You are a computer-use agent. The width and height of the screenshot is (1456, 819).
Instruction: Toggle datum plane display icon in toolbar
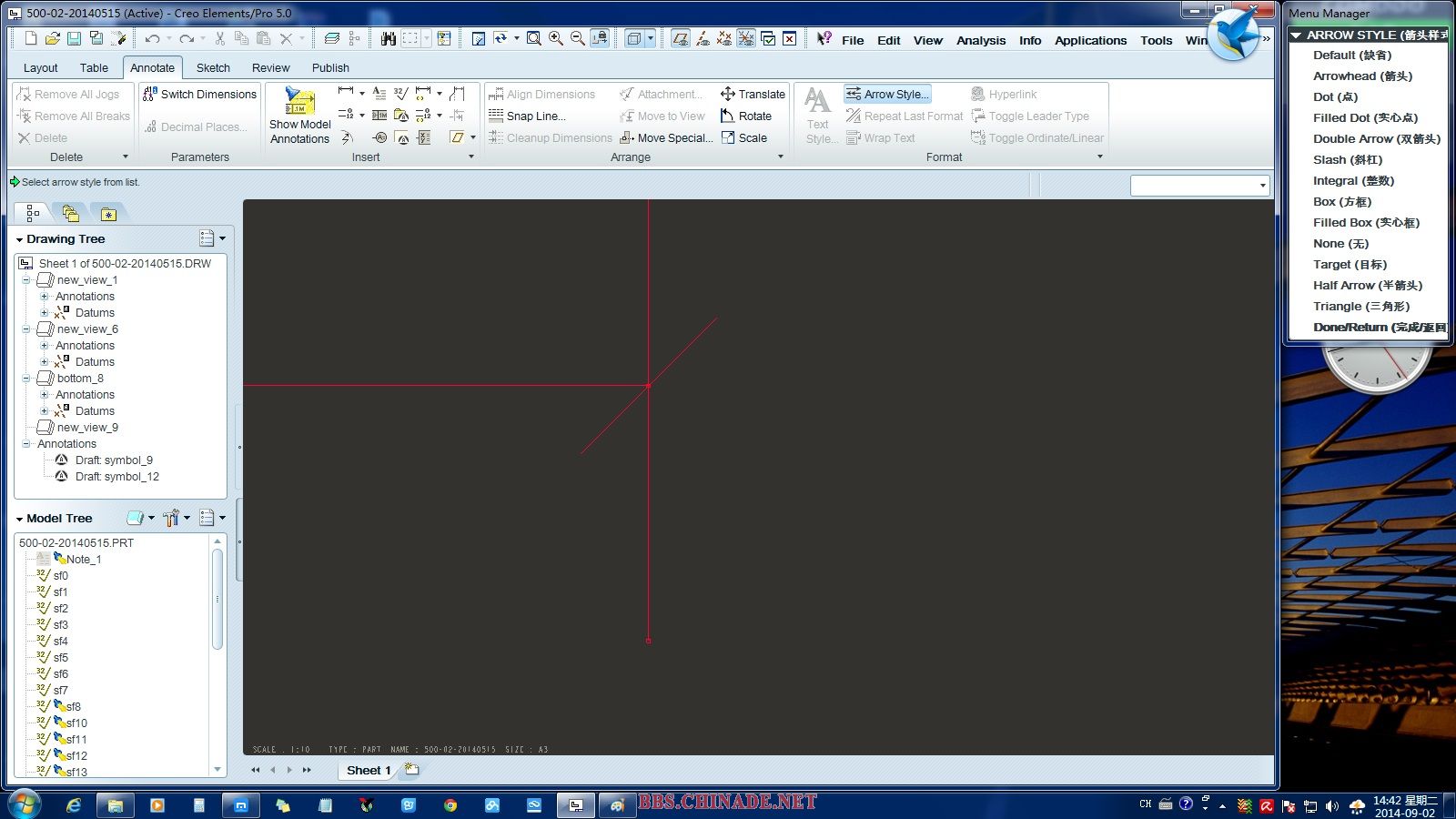(x=680, y=38)
